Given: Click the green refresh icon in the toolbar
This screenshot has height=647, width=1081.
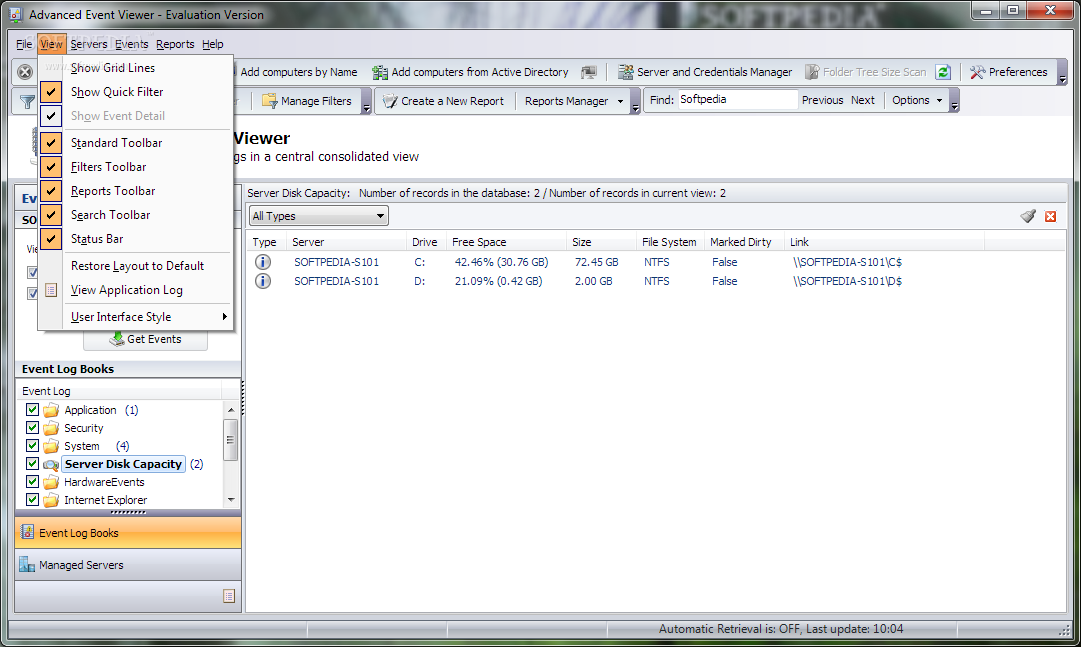Looking at the screenshot, I should pyautogui.click(x=943, y=72).
